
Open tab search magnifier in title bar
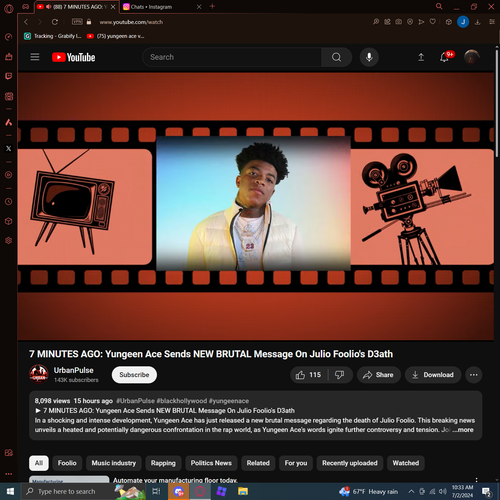click(x=439, y=6)
